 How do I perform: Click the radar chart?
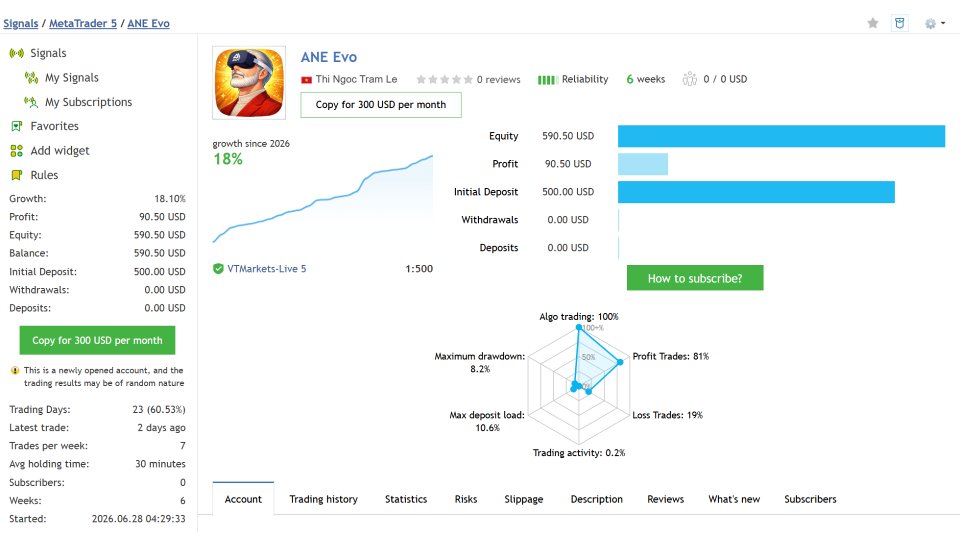click(579, 384)
